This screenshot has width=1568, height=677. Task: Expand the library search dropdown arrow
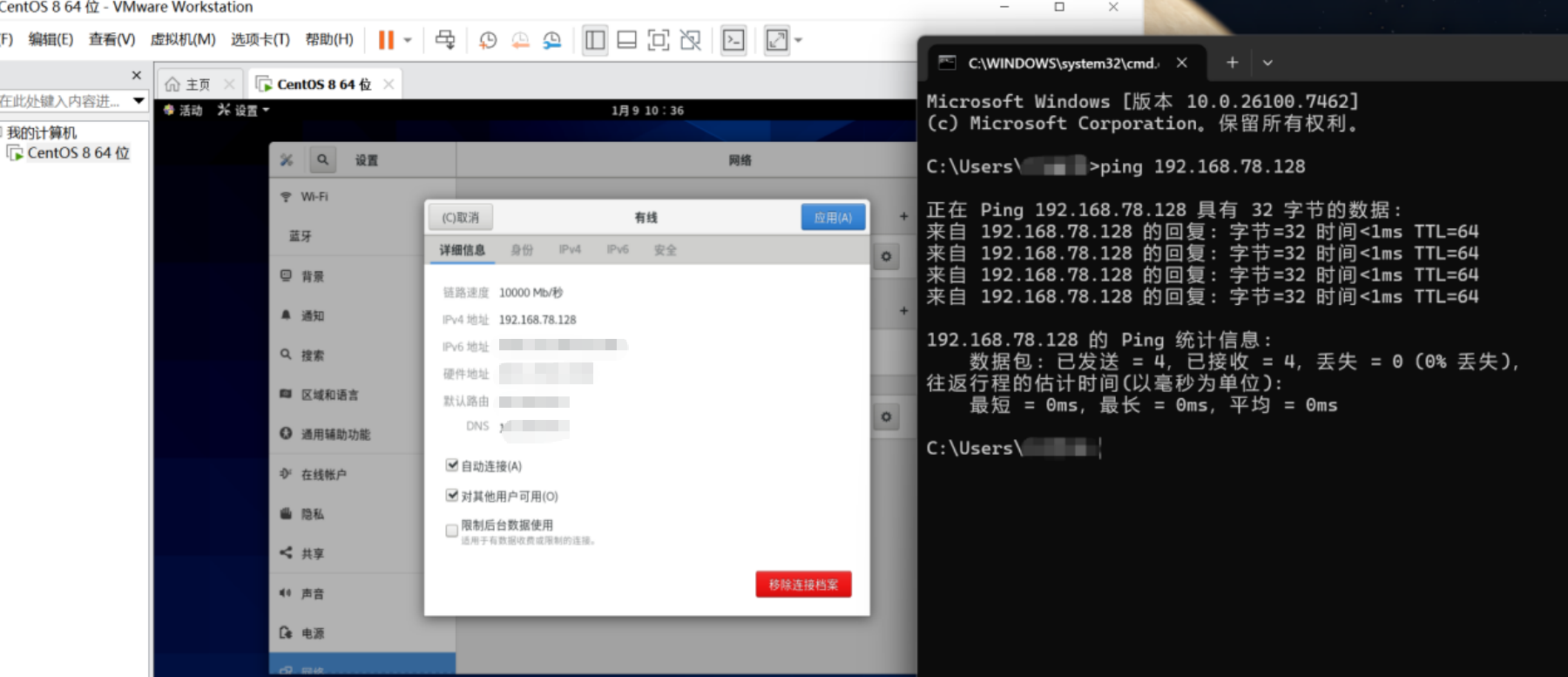(139, 101)
